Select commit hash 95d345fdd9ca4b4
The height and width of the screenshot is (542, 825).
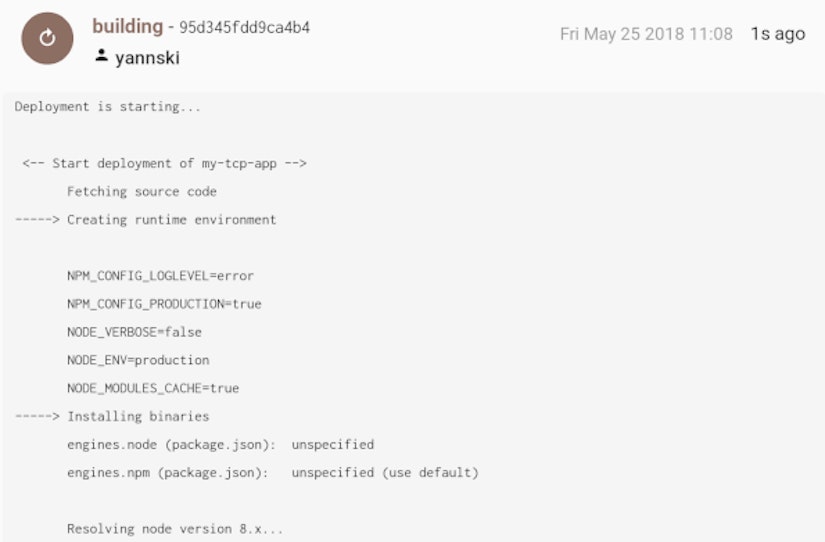245,27
